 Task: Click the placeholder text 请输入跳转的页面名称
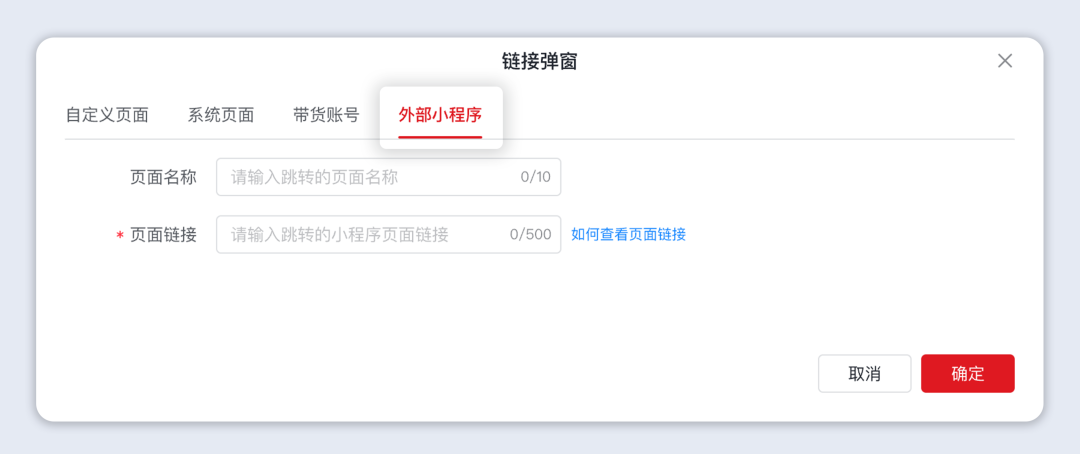coord(314,177)
